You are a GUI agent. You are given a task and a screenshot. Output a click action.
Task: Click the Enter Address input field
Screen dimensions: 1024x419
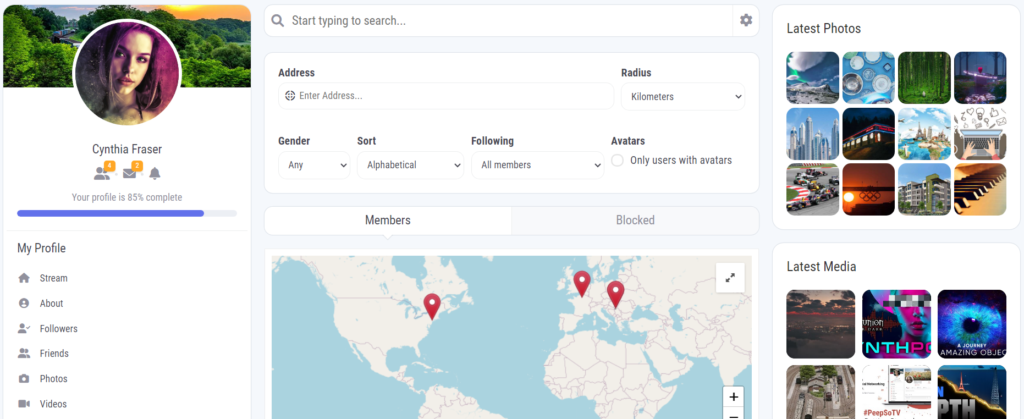[446, 96]
